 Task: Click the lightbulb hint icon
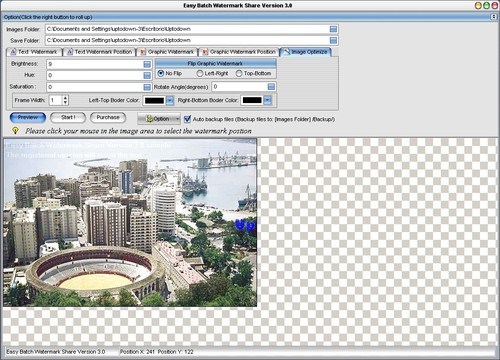click(x=15, y=130)
